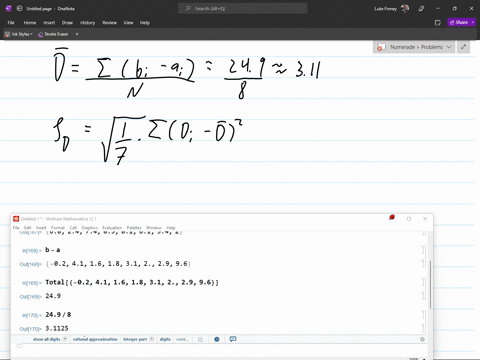Open the OneNote File menu
480x360 pixels.
pyautogui.click(x=11, y=23)
